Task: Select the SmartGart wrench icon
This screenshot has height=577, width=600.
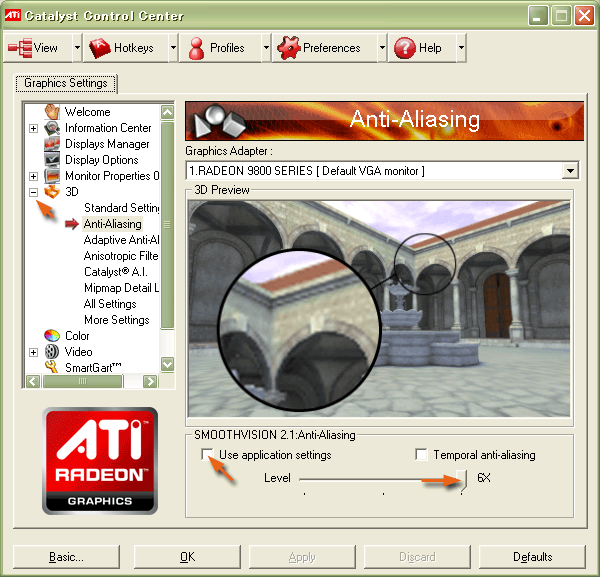Action: [51, 367]
